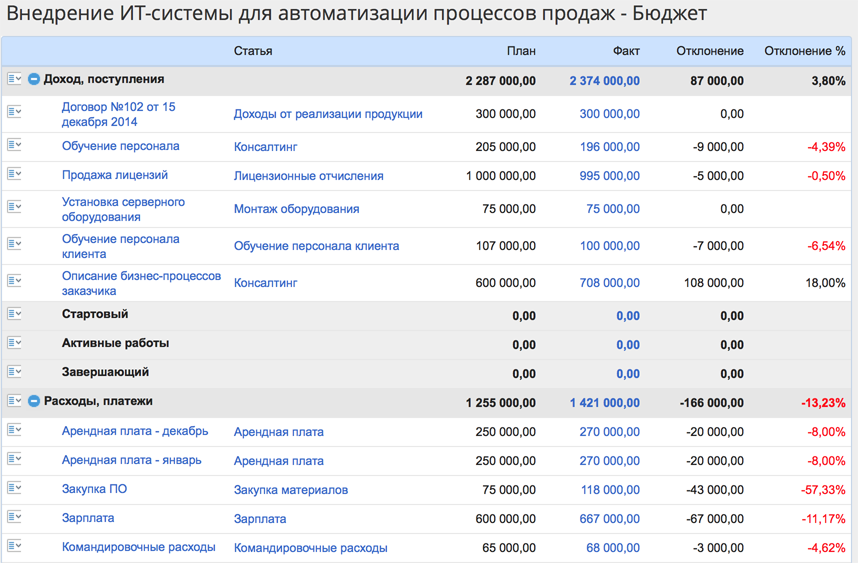Viewport: 858px width, 563px height.
Task: Click fact value 196 000,00
Action: 610,147
